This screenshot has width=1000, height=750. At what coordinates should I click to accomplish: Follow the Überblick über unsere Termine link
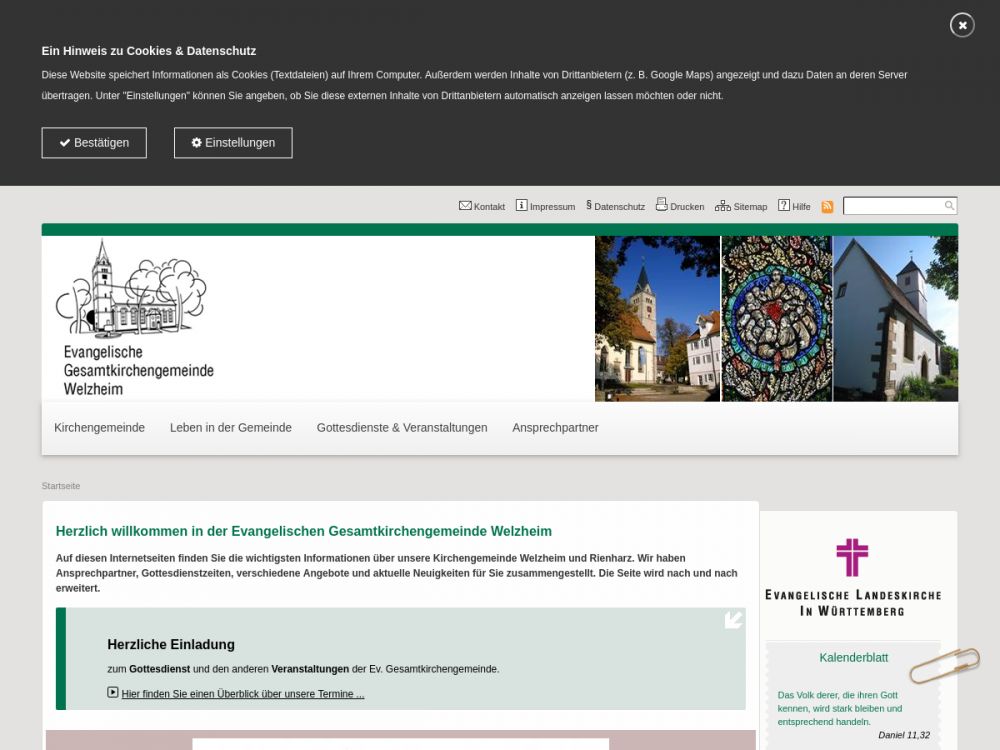click(x=242, y=694)
